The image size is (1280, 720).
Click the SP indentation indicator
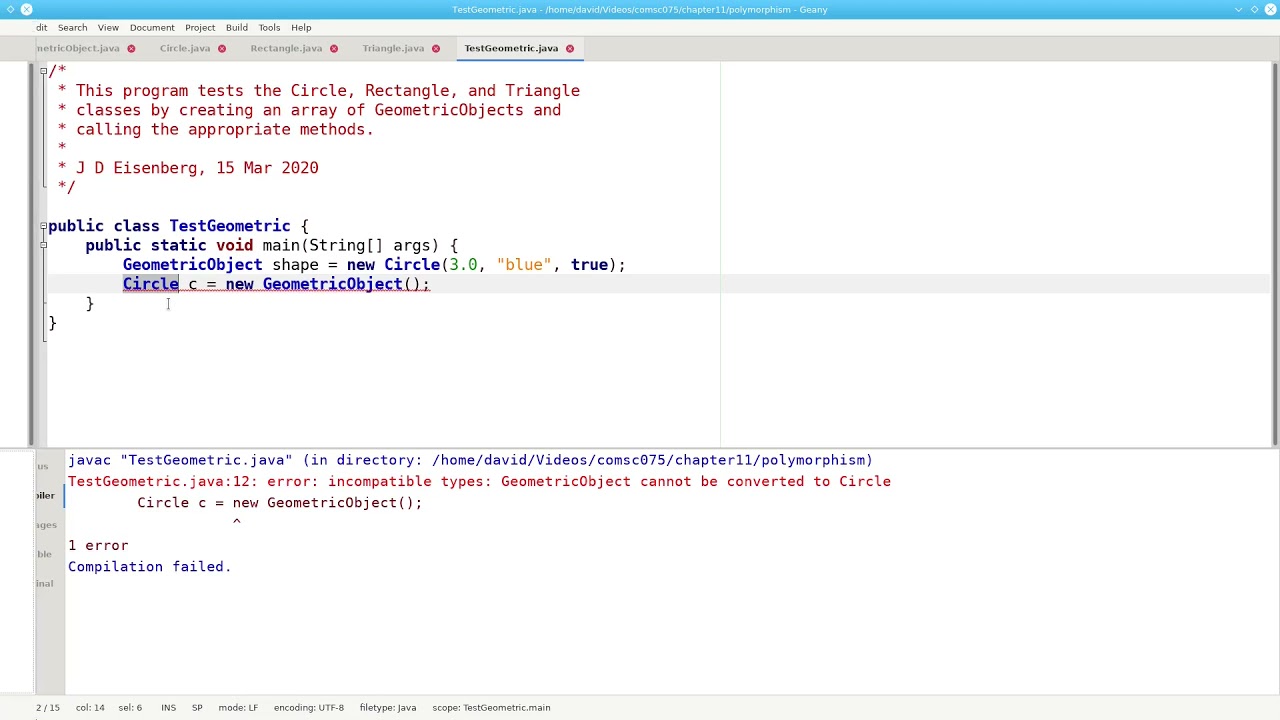point(197,707)
